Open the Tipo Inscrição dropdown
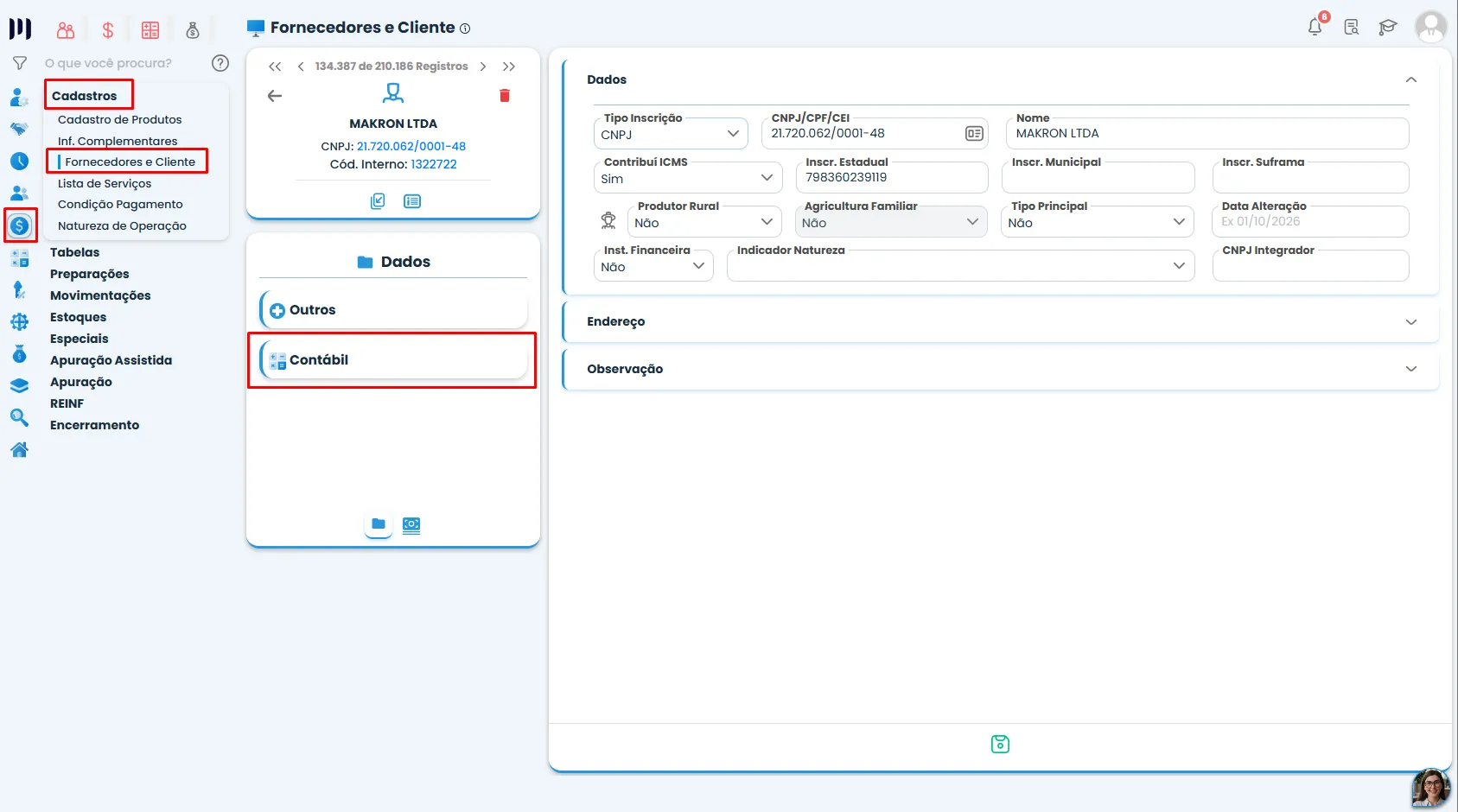 [x=671, y=135]
